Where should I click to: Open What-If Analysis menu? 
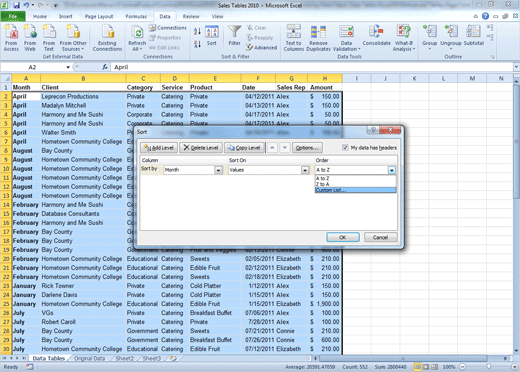404,38
